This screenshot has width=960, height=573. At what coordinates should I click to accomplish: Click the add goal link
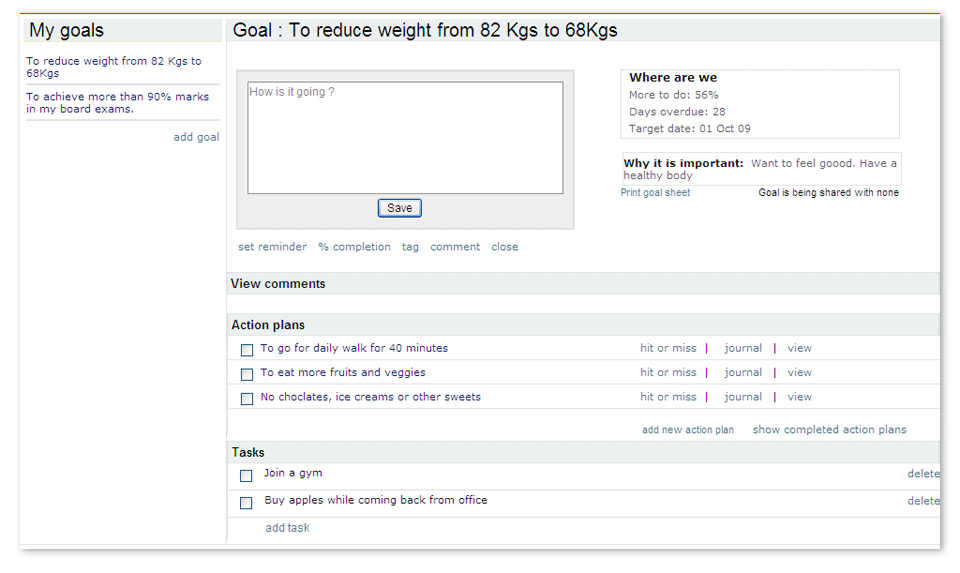tap(196, 137)
